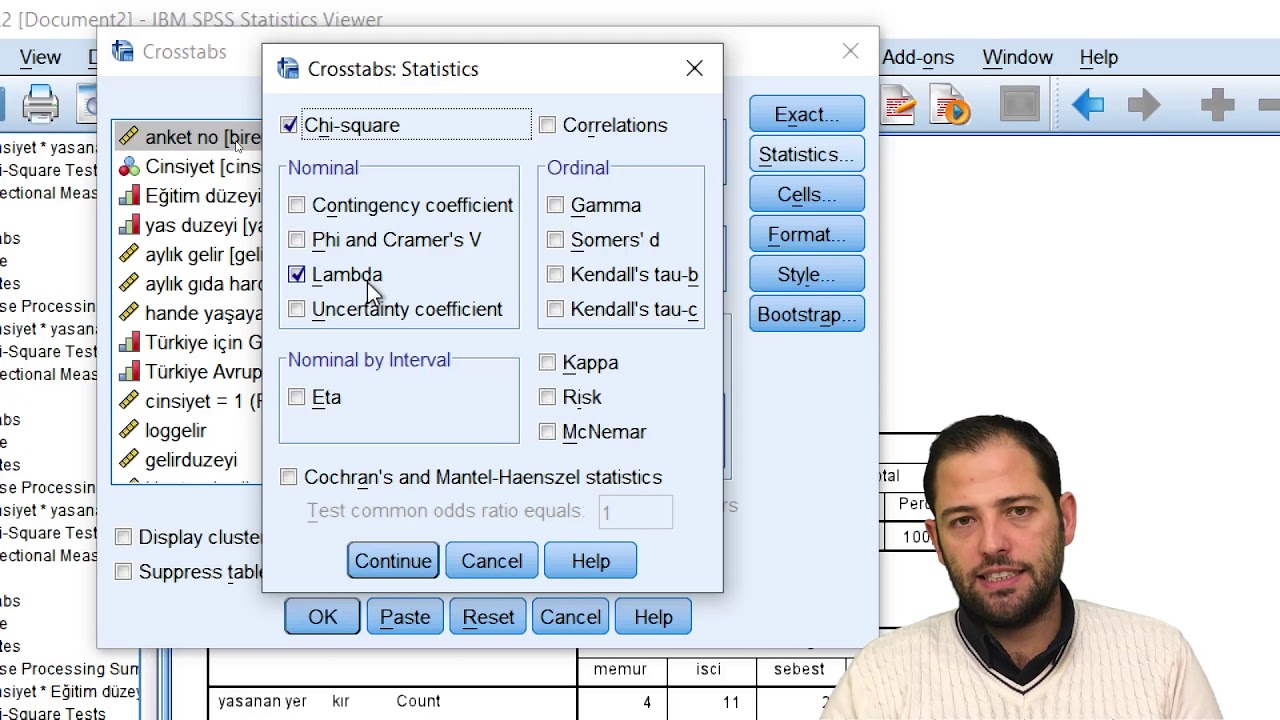The width and height of the screenshot is (1280, 720).
Task: Select 'aylık gelir' variable in list
Action: point(188,254)
